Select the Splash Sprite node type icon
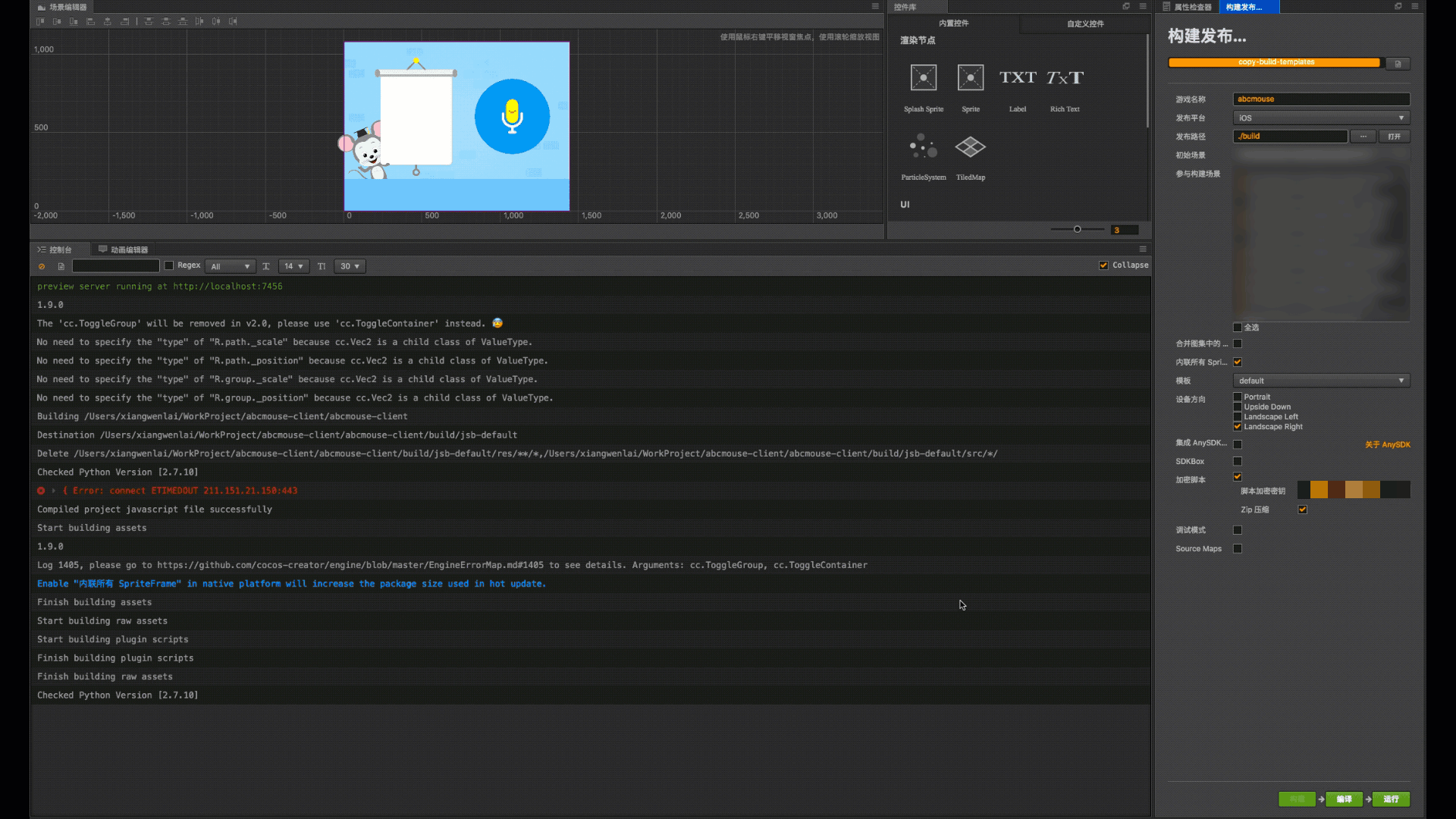This screenshot has height=819, width=1456. coord(923,77)
